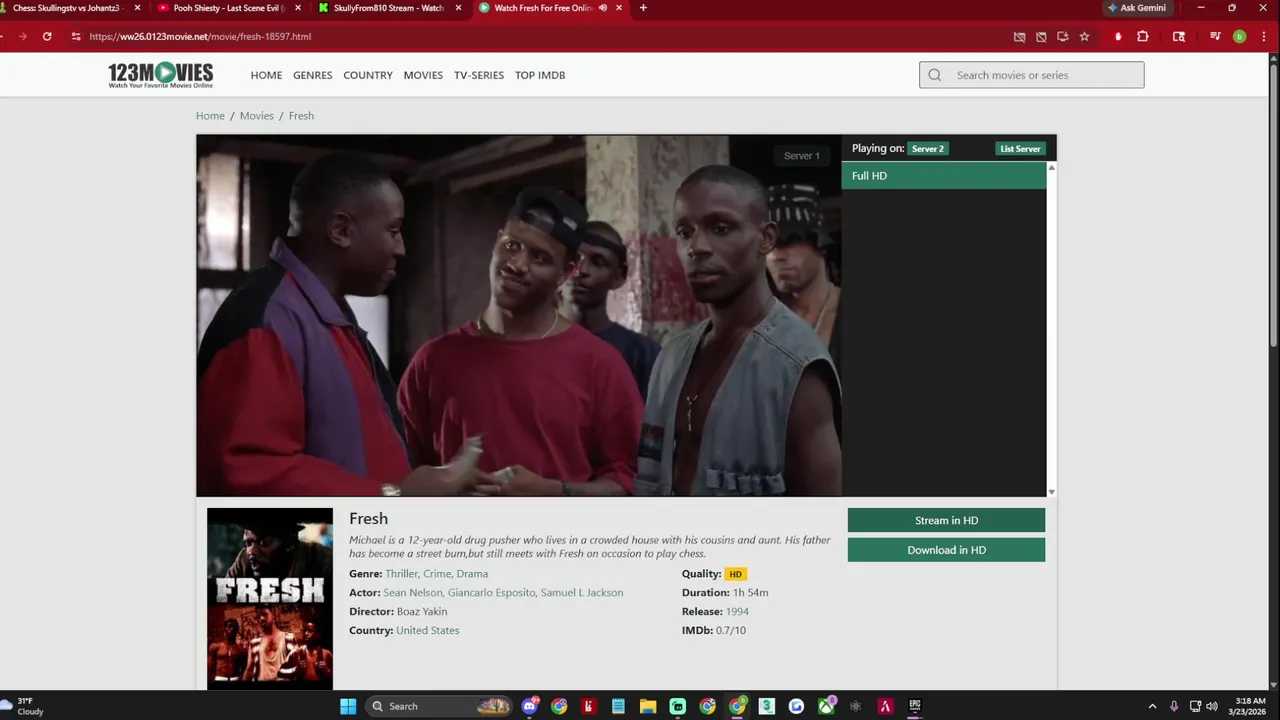Reload the page with the refresh icon
1280x720 pixels.
(x=47, y=36)
